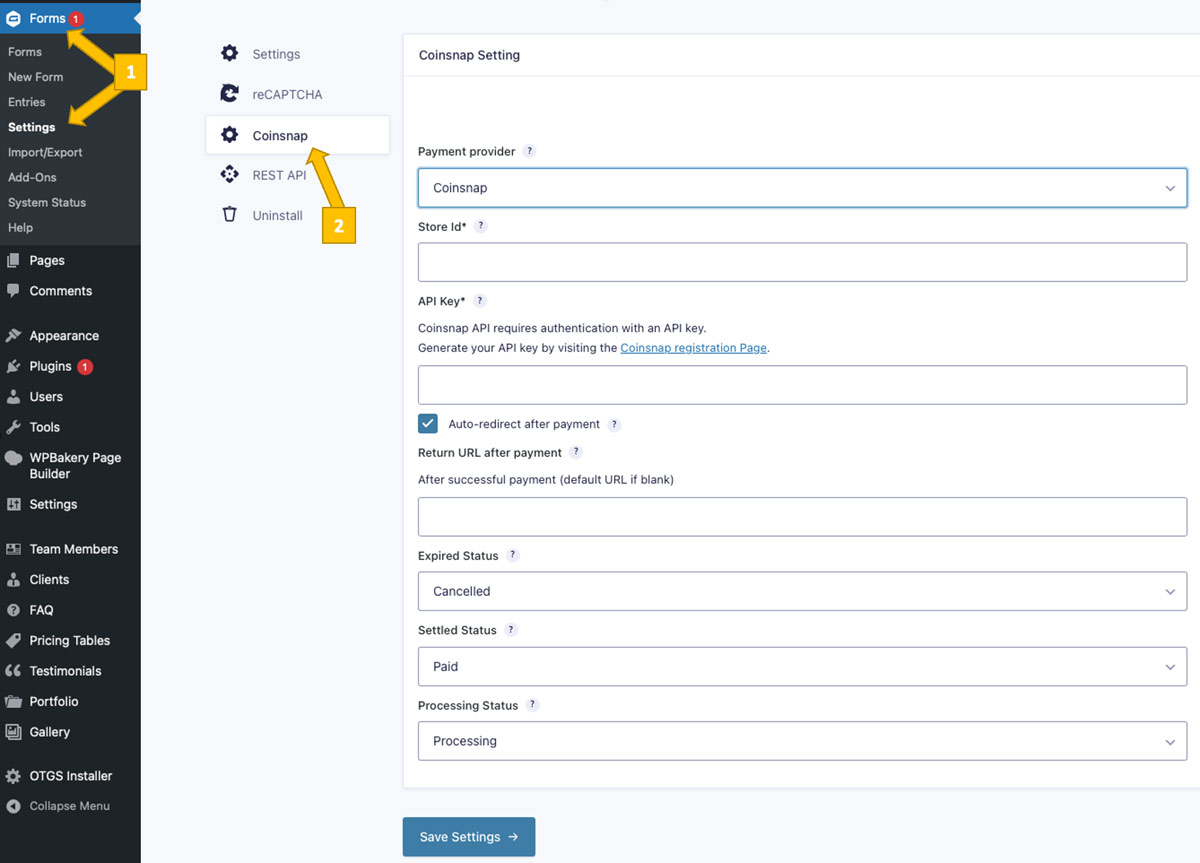Expand the Settled Status dropdown
The image size is (1200, 863).
coord(802,666)
